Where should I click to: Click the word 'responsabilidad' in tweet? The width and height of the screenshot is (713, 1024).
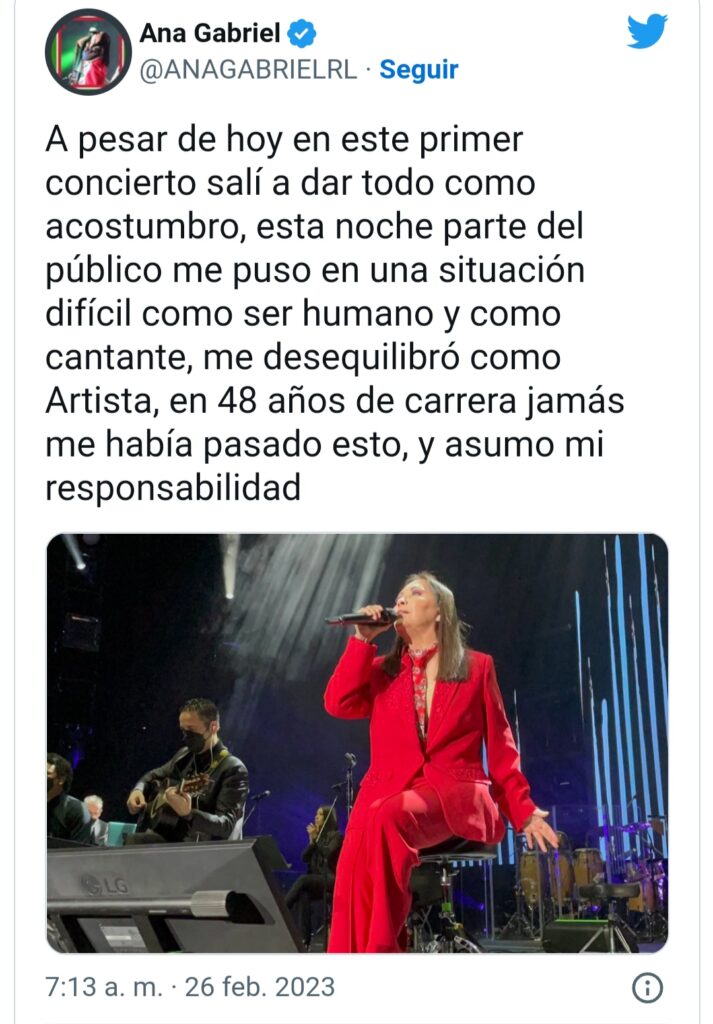173,488
